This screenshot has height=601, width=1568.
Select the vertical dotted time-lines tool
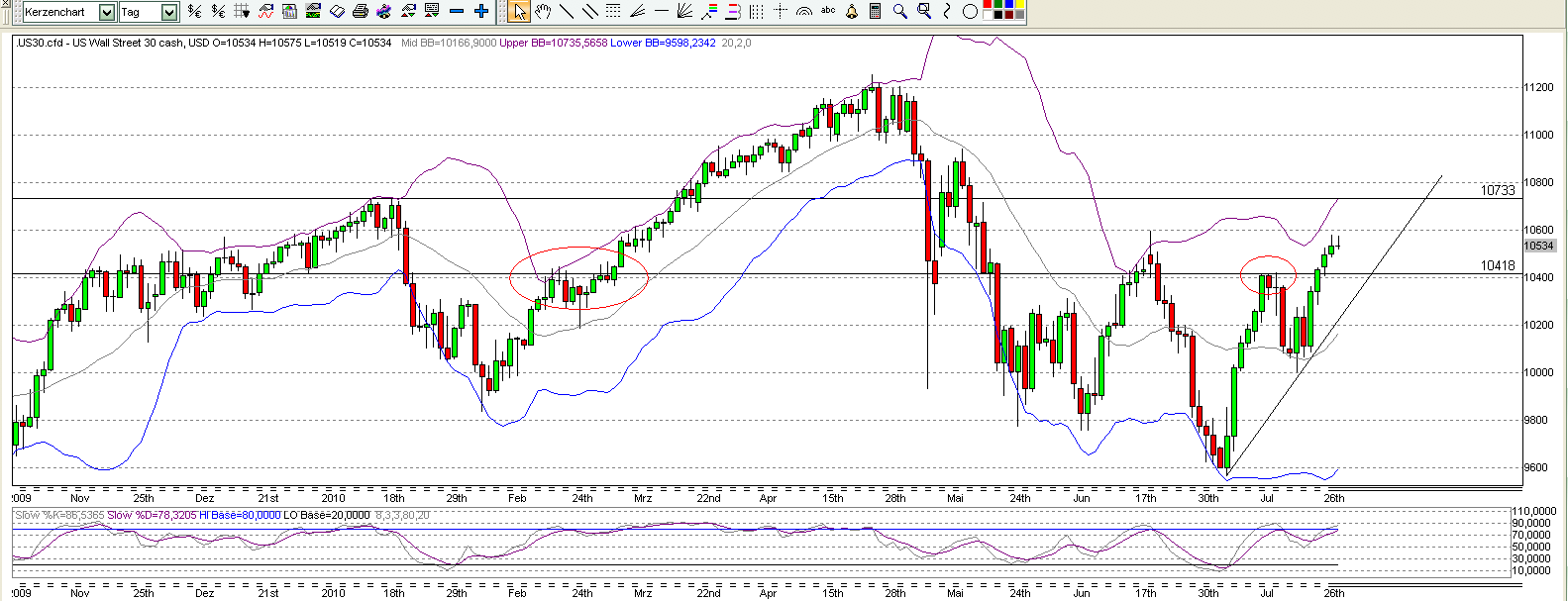point(757,11)
